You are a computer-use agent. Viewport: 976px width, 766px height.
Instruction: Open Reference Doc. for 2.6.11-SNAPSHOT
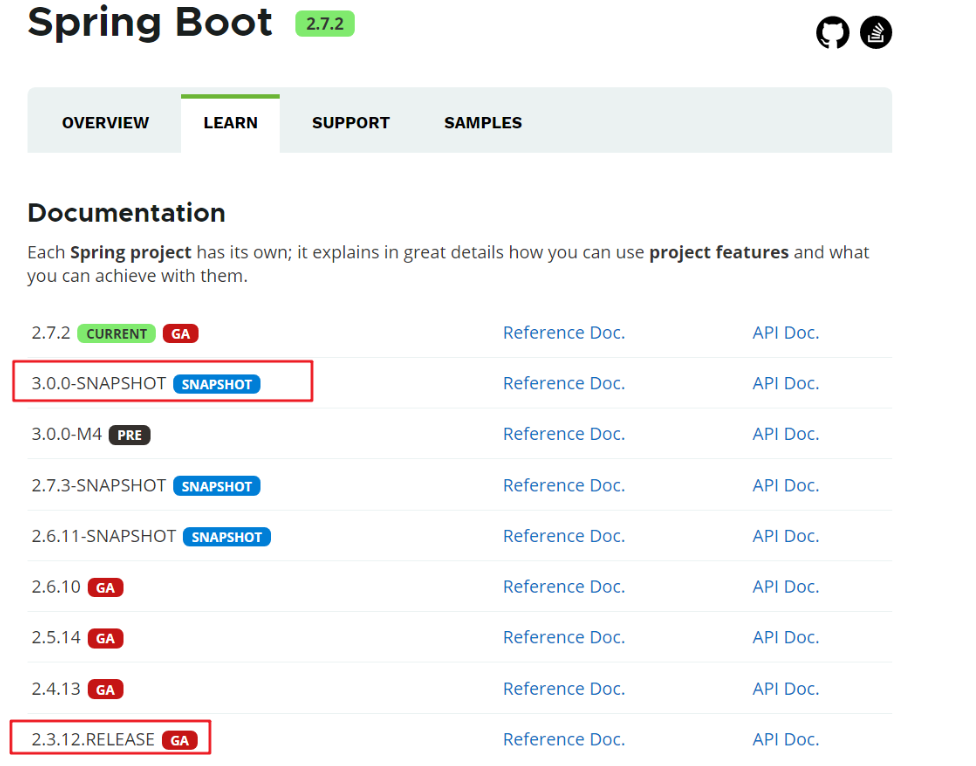click(x=564, y=536)
